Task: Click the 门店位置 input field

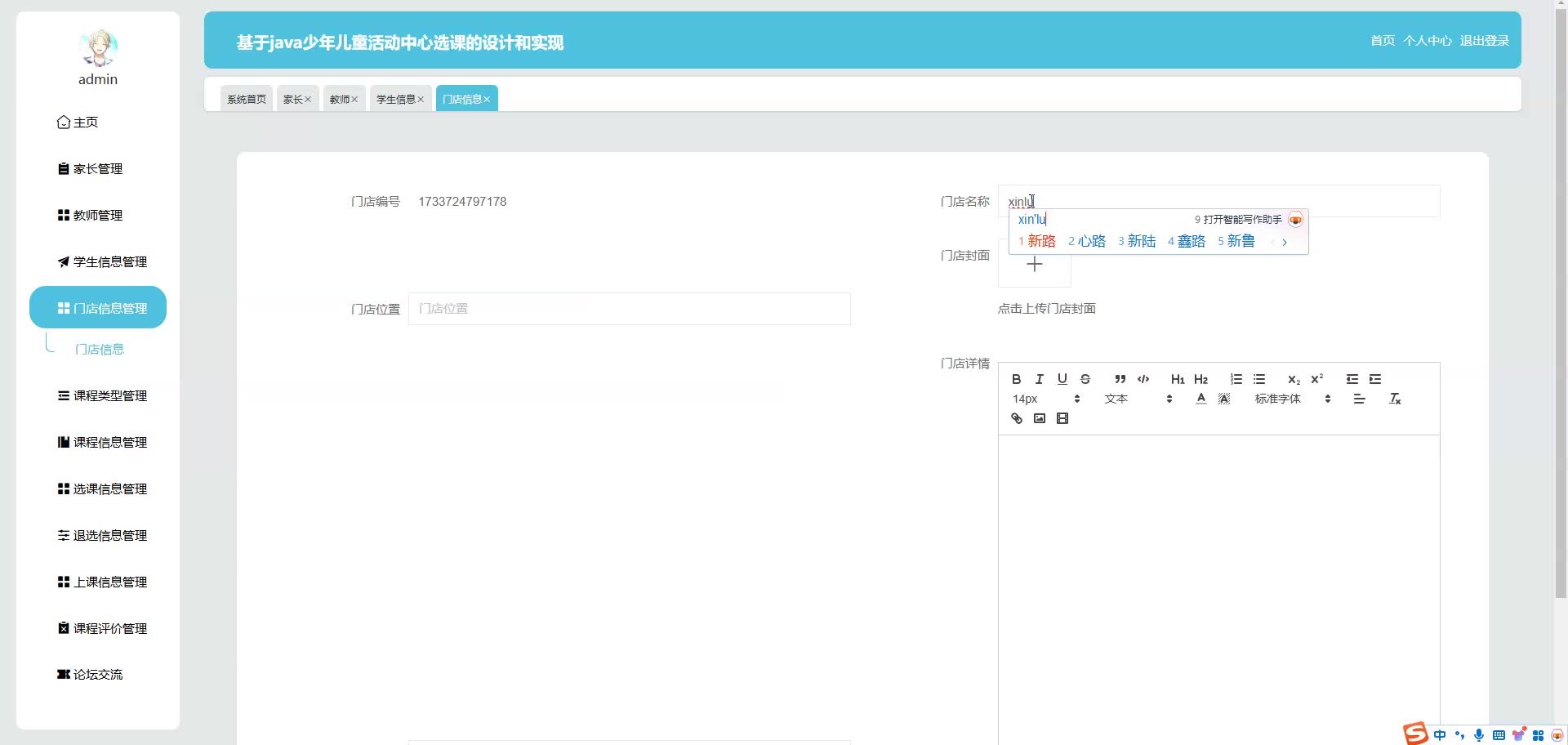Action: tap(629, 309)
